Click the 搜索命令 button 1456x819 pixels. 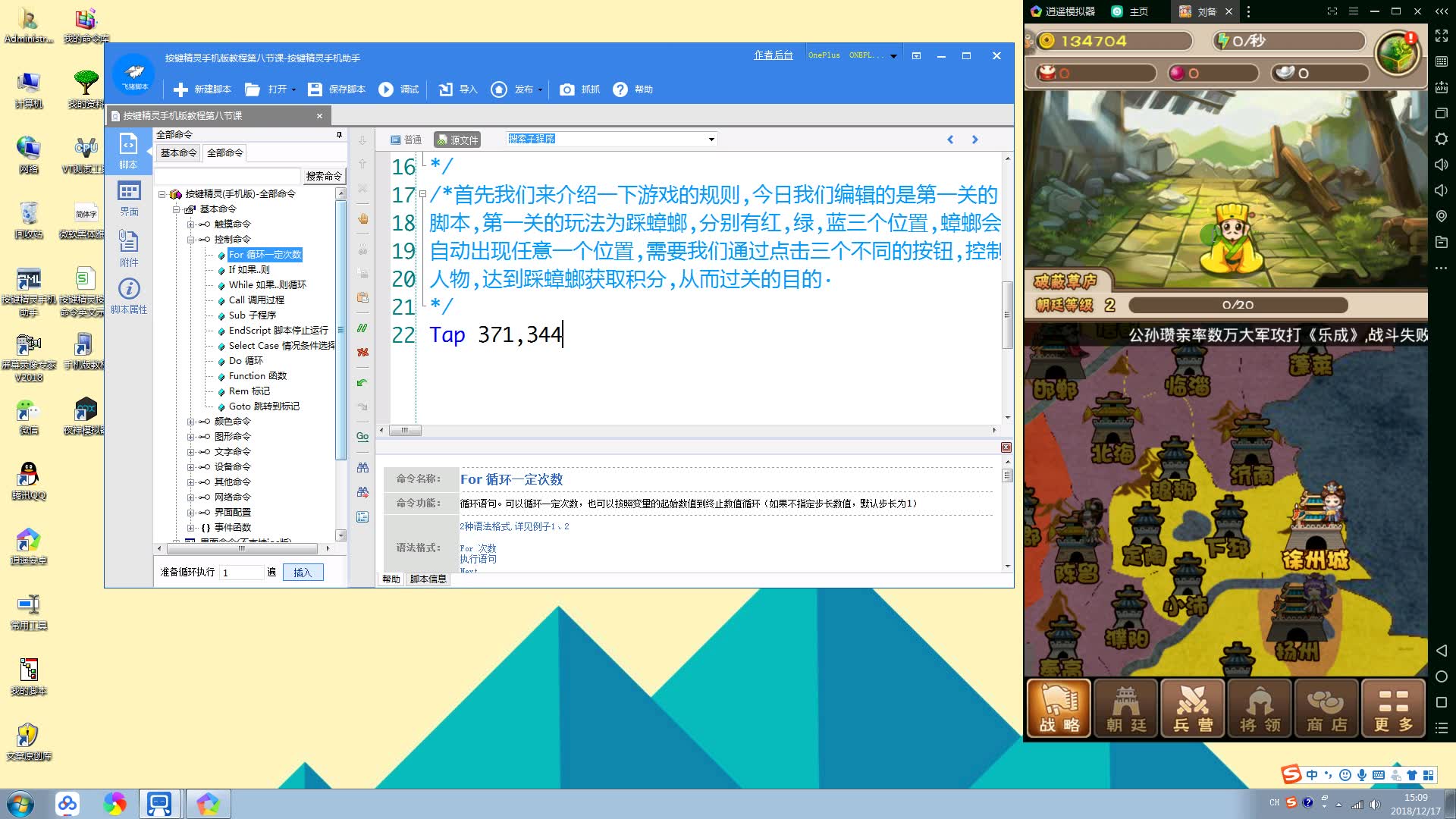324,176
